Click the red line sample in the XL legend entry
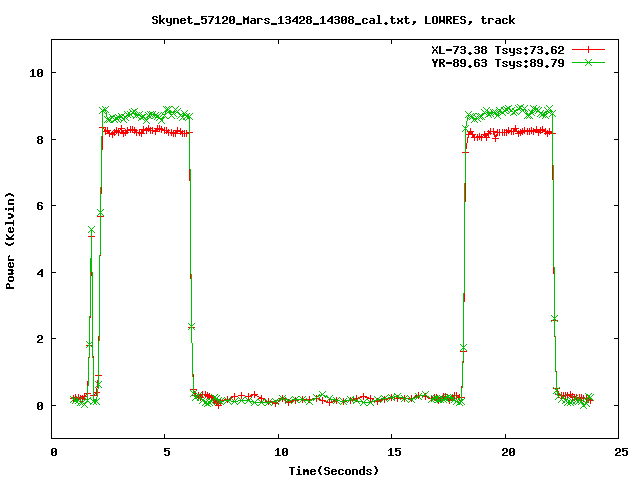Screen dimensions: 640x480 click(588, 50)
